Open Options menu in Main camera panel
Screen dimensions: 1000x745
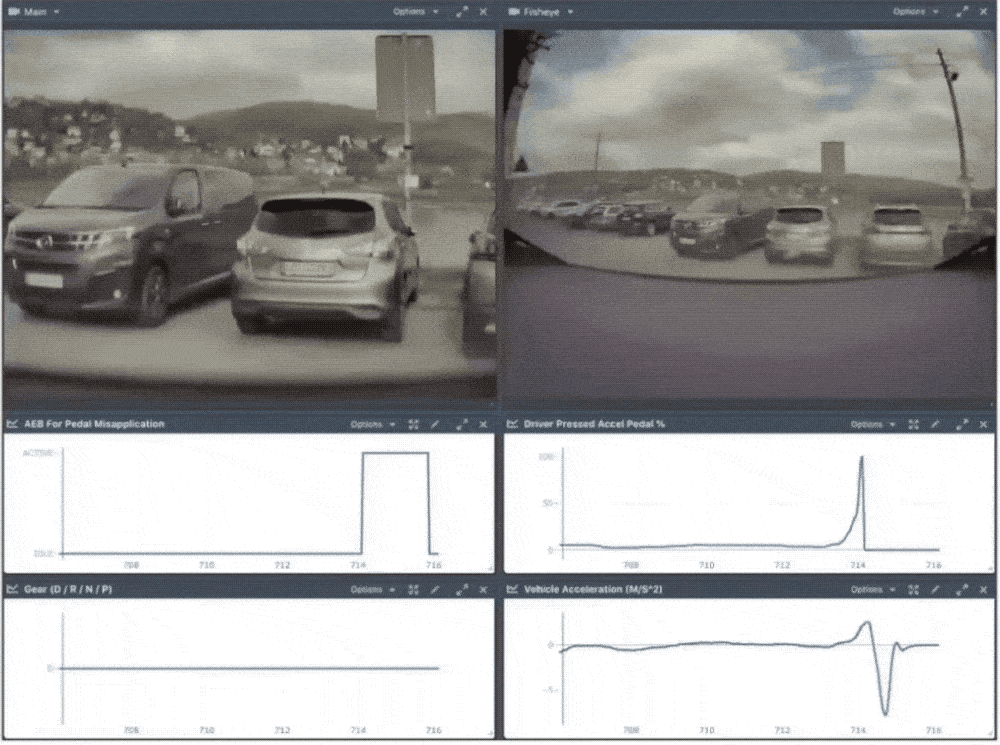(x=414, y=12)
